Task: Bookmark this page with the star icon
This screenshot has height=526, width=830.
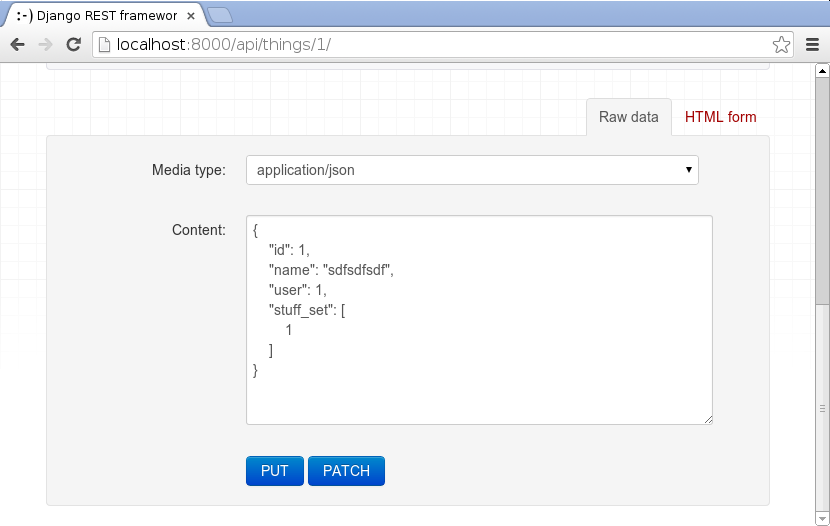Action: tap(781, 44)
